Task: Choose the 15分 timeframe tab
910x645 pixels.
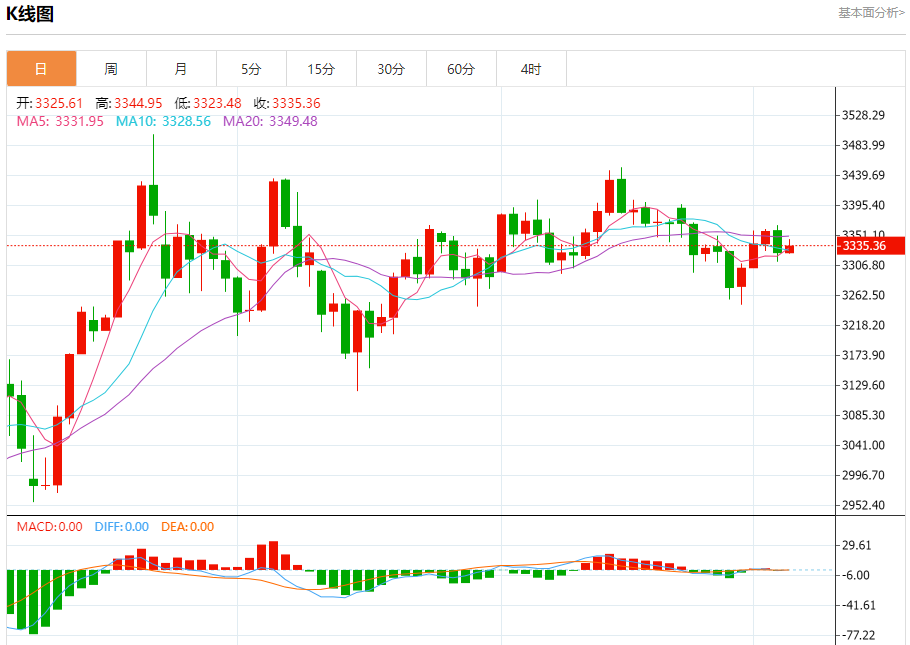Action: tap(321, 69)
